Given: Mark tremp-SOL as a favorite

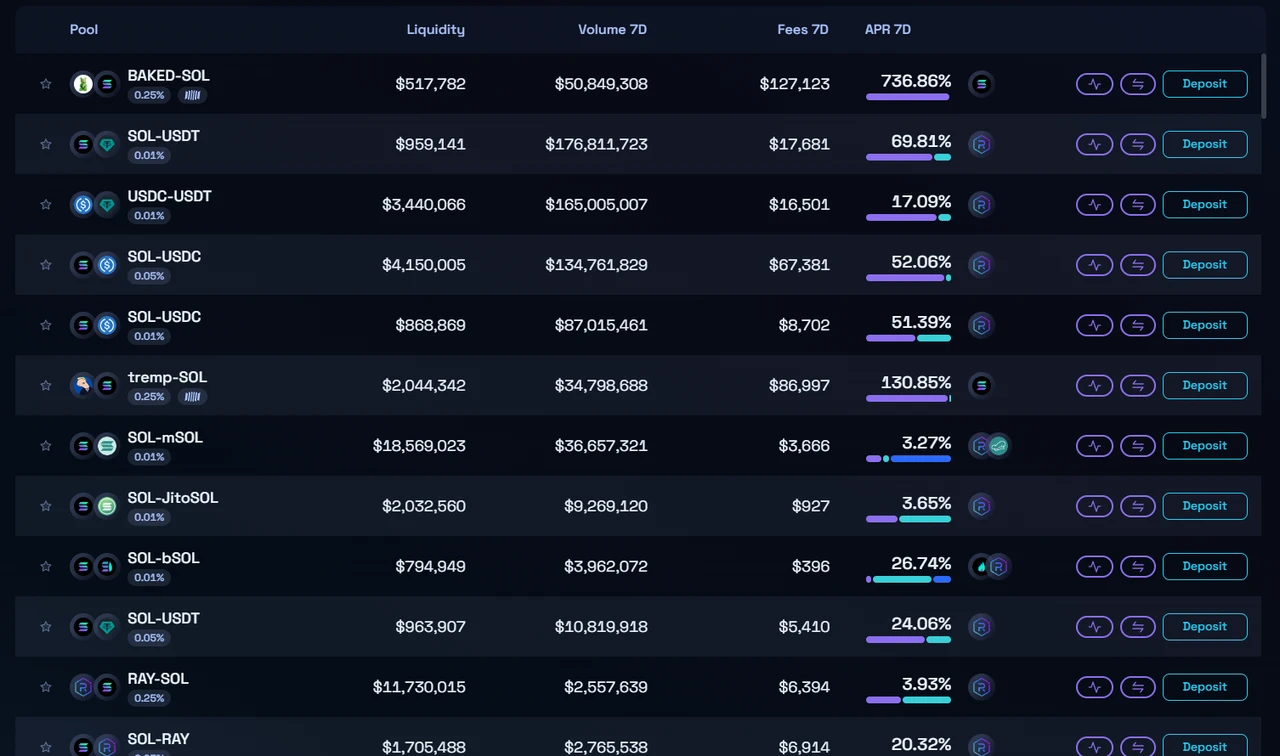Looking at the screenshot, I should pos(45,385).
